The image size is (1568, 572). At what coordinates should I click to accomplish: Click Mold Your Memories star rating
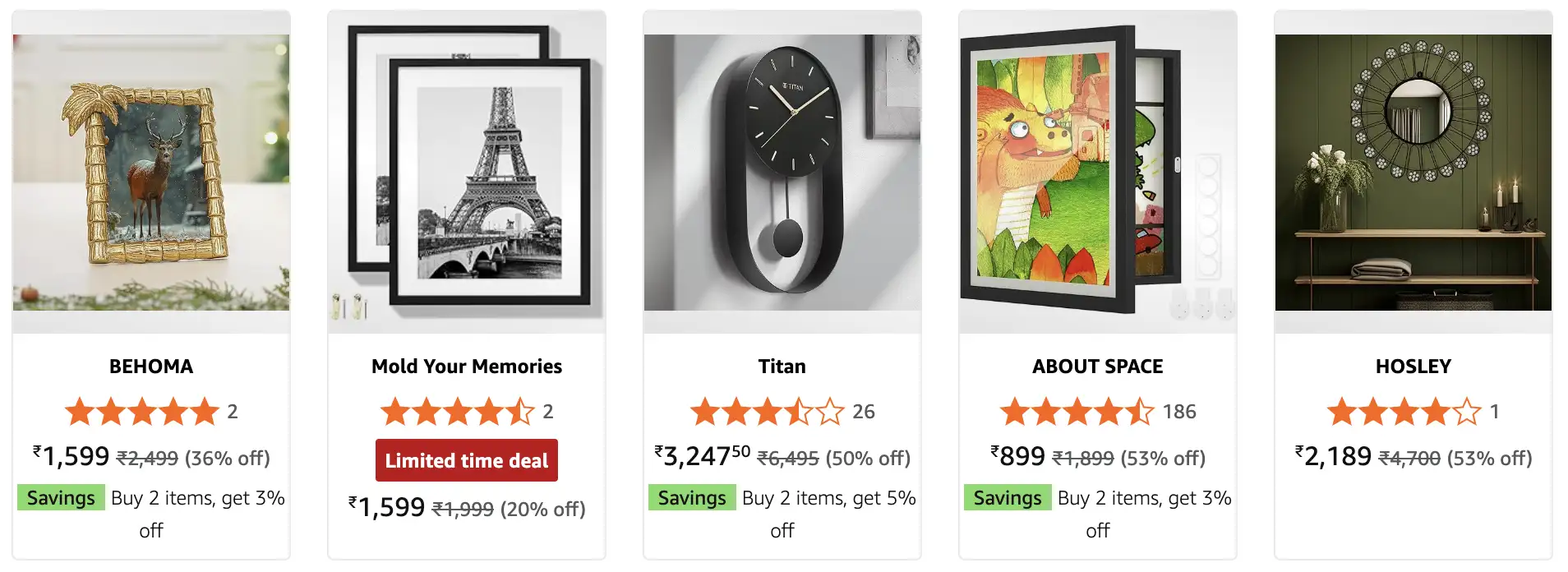(454, 411)
